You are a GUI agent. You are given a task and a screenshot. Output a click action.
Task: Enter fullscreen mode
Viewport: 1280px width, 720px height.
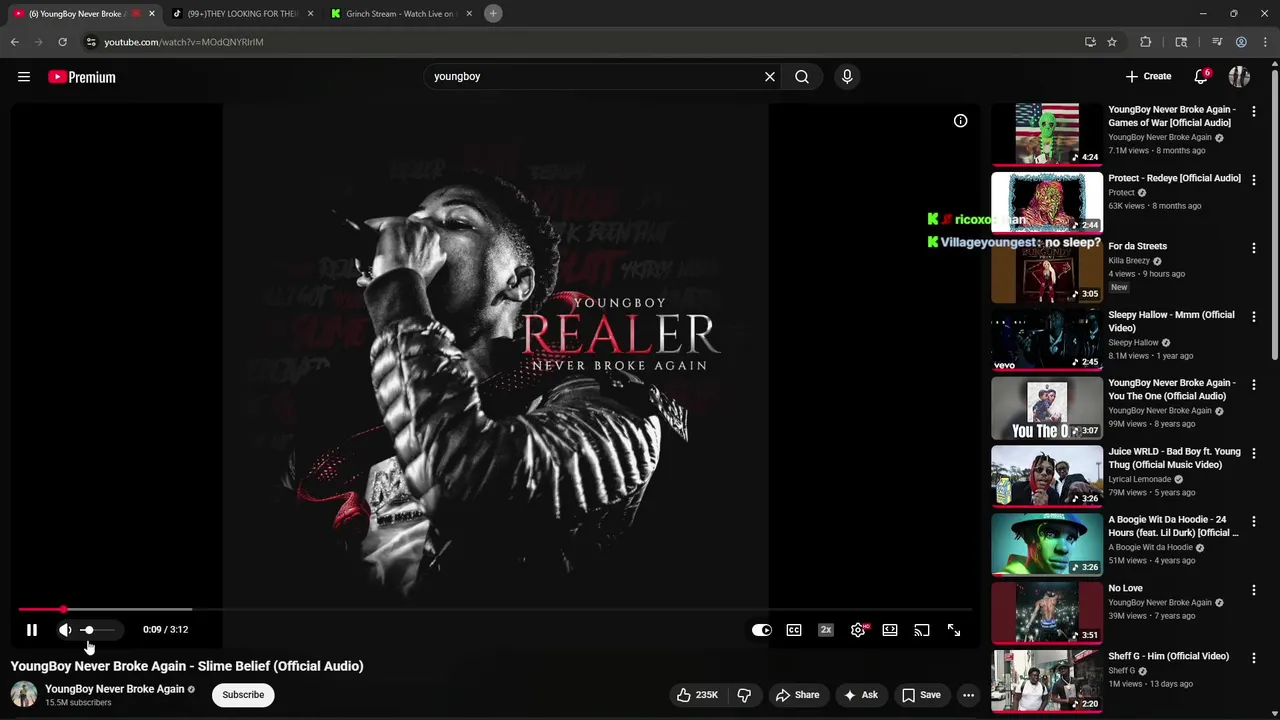[953, 630]
